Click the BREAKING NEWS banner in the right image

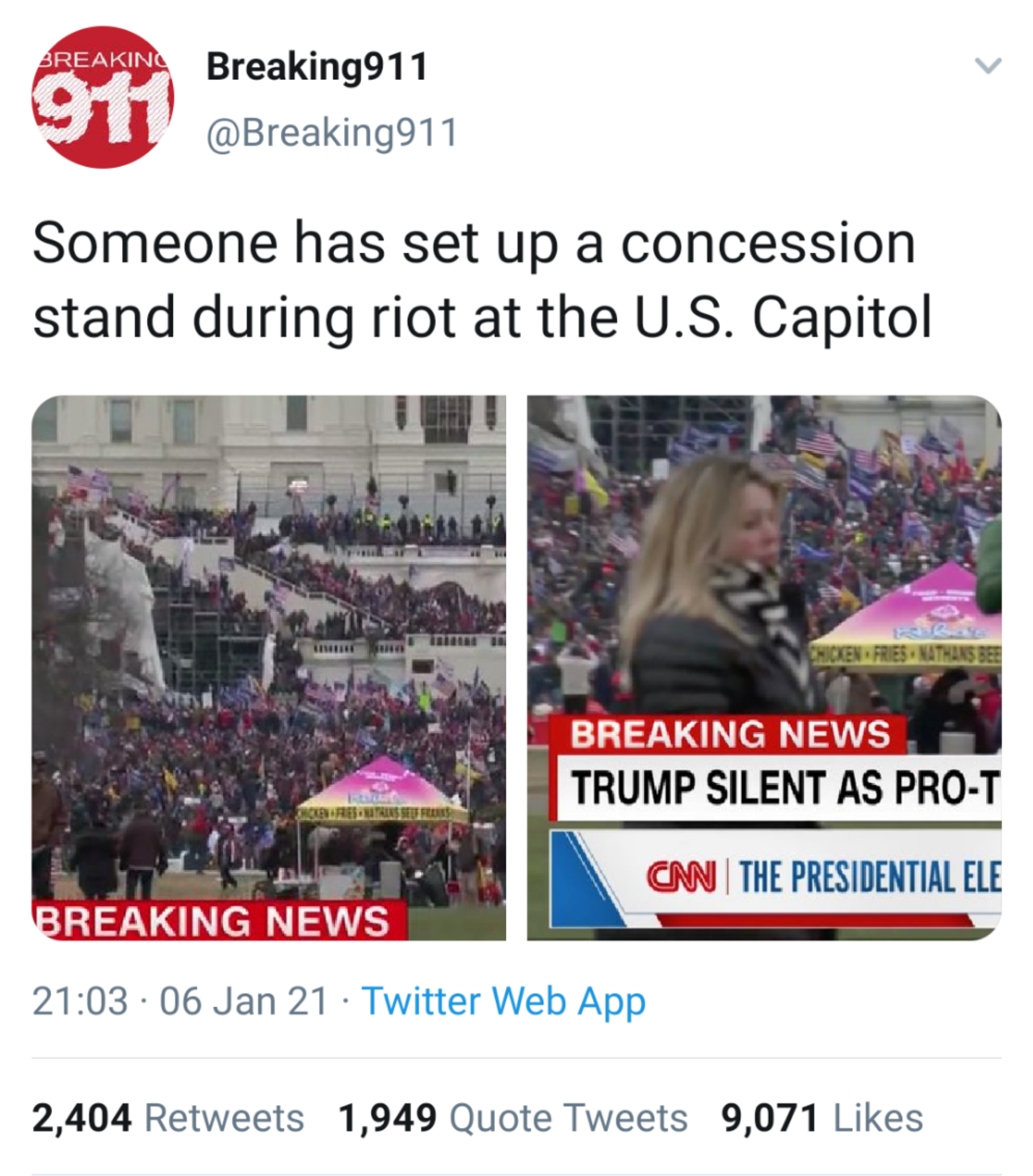point(730,734)
